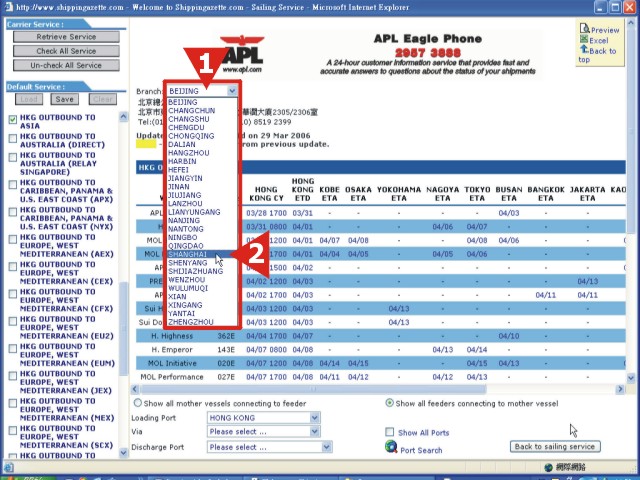The height and width of the screenshot is (480, 640).
Task: Check the Caribbean, Panama (APX) service
Action: pyautogui.click(x=13, y=185)
